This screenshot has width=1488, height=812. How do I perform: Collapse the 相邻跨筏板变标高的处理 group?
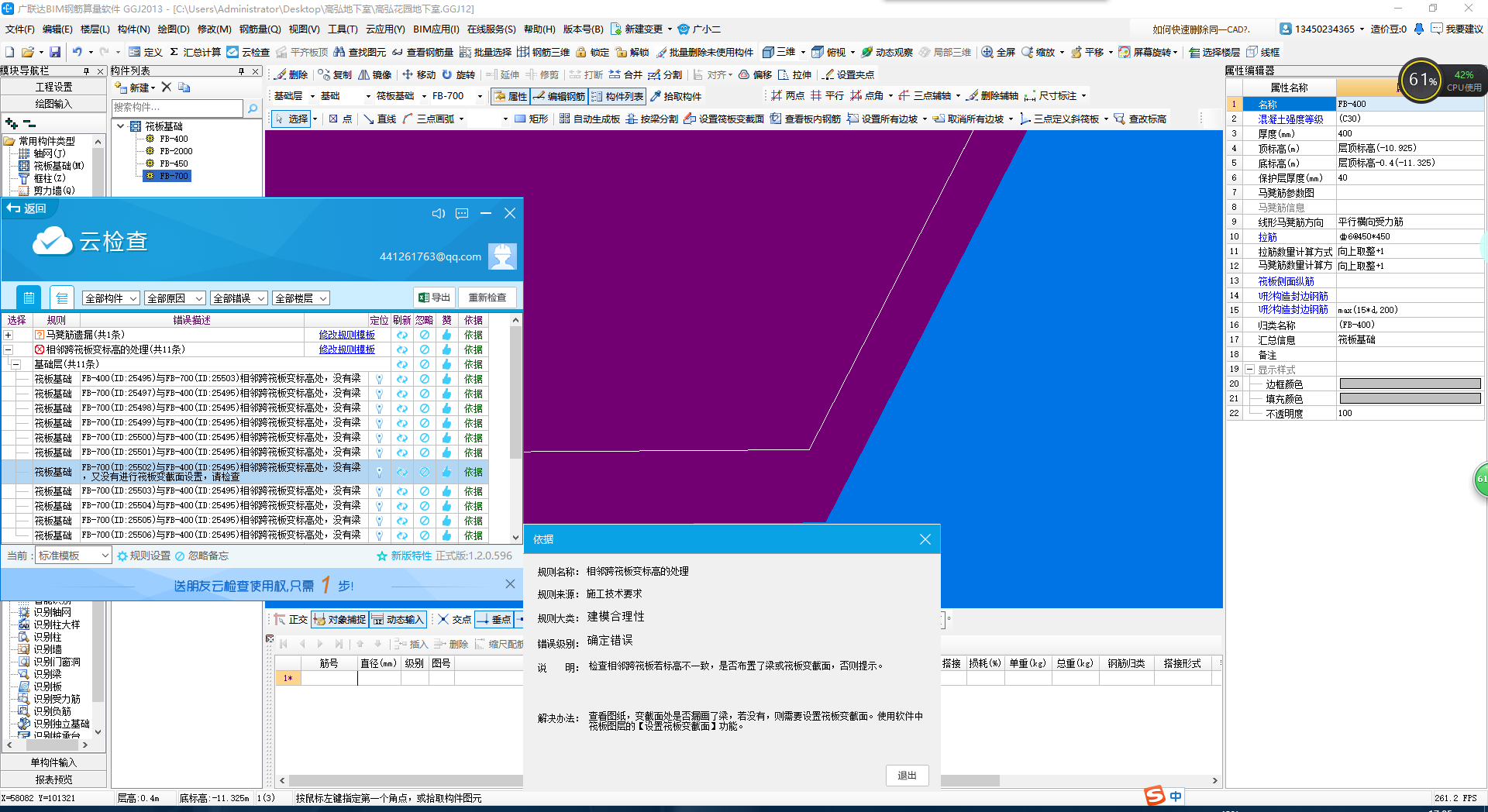point(8,349)
